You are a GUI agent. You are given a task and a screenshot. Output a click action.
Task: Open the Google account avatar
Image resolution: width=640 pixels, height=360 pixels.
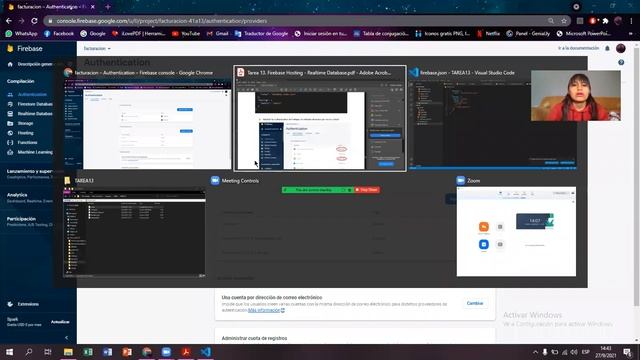[621, 48]
